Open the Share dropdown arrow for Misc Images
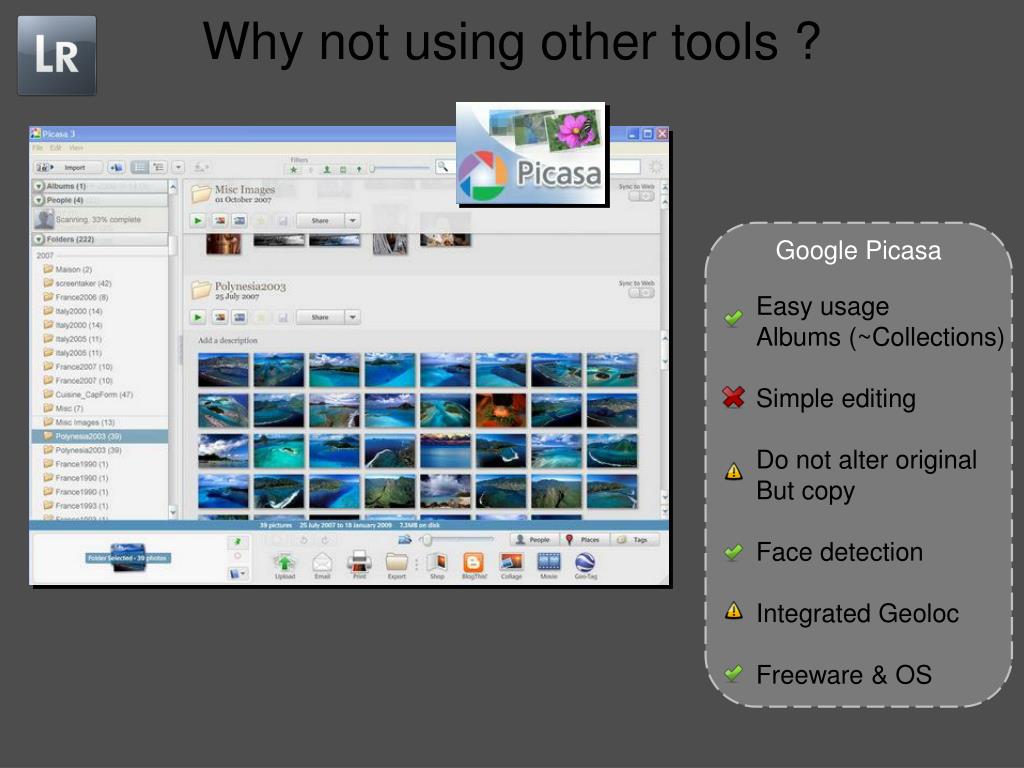 pos(353,221)
